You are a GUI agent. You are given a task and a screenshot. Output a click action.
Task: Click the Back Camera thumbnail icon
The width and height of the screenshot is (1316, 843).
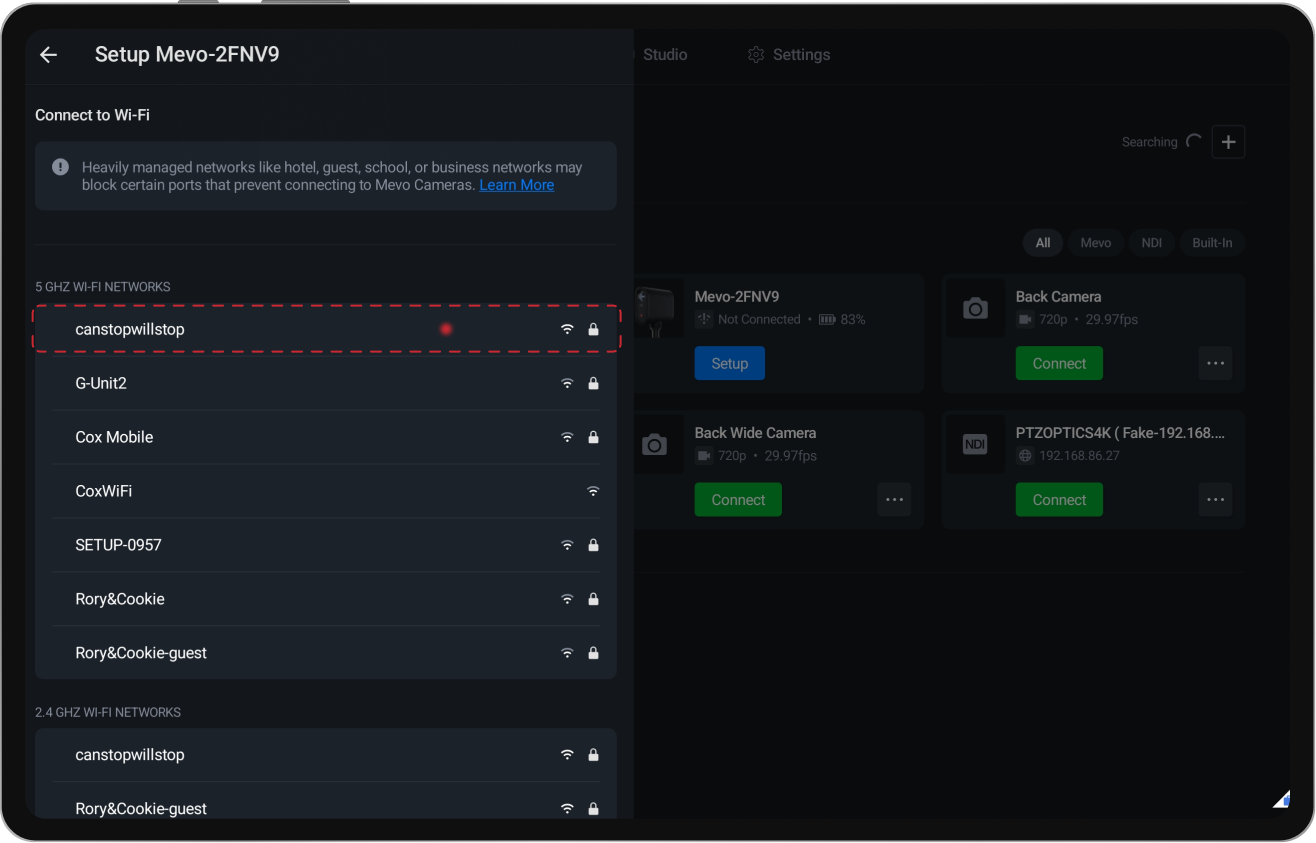[x=975, y=309]
